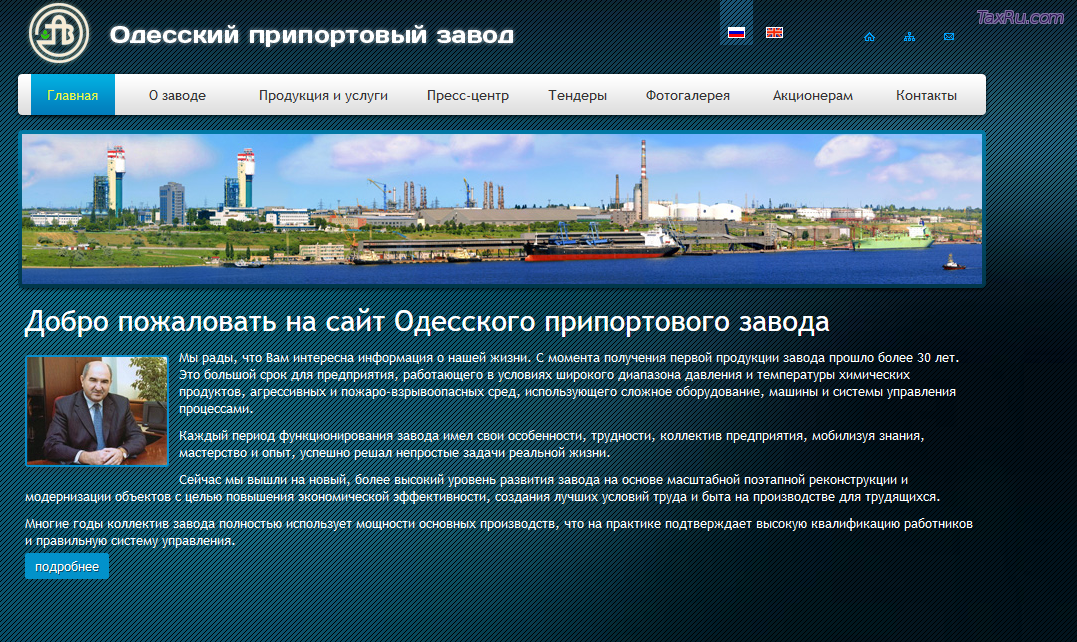1077x642 pixels.
Task: Click the round factory logo emblem
Action: coord(58,34)
